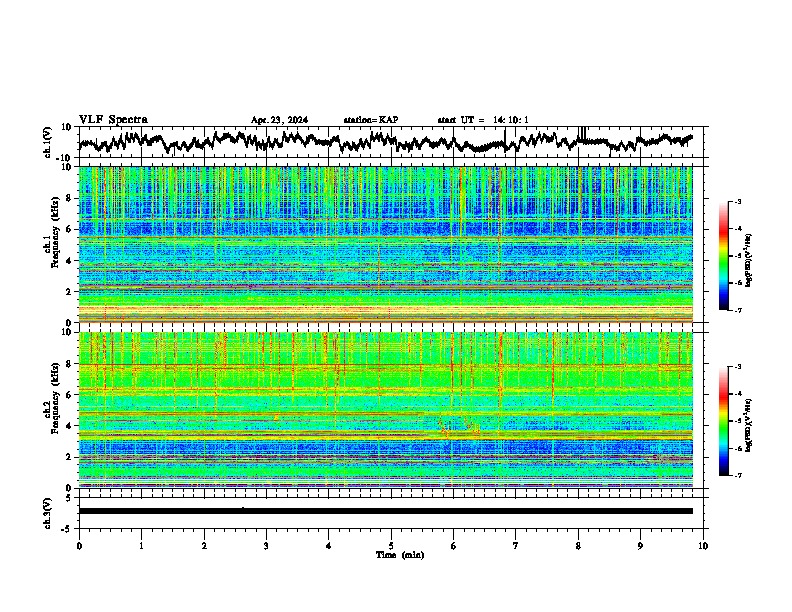Click the "ch.1(V)" waveform axis label
The width and height of the screenshot is (792, 612).
click(47, 142)
